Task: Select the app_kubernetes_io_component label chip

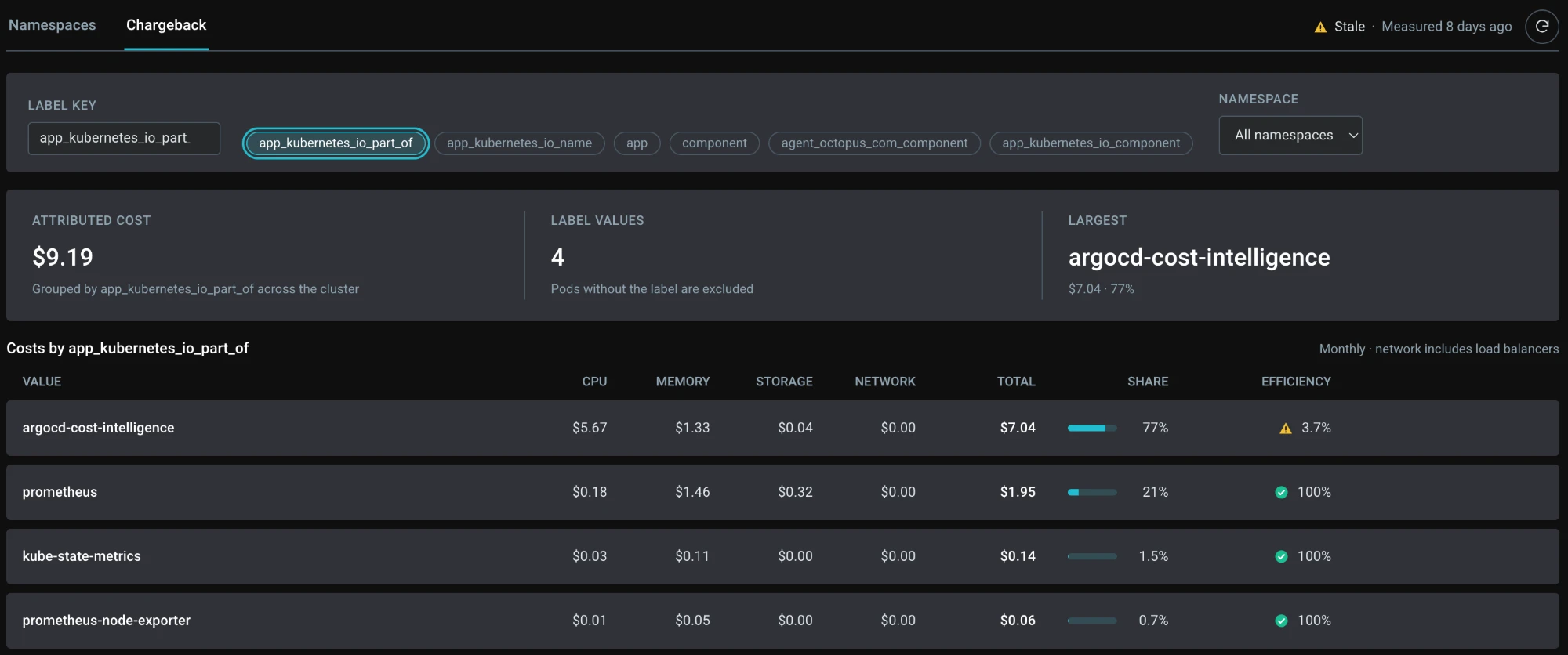Action: pos(1091,143)
